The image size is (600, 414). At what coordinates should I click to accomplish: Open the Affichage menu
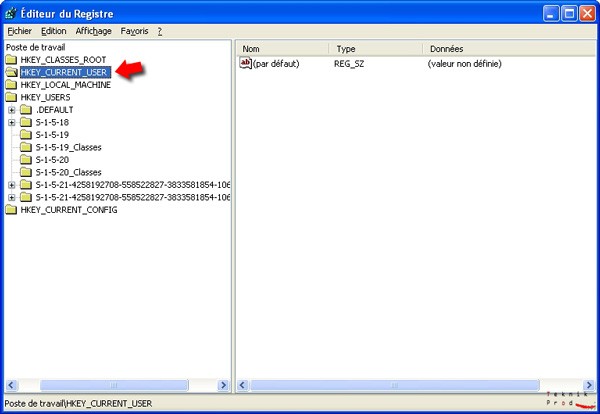[x=94, y=31]
